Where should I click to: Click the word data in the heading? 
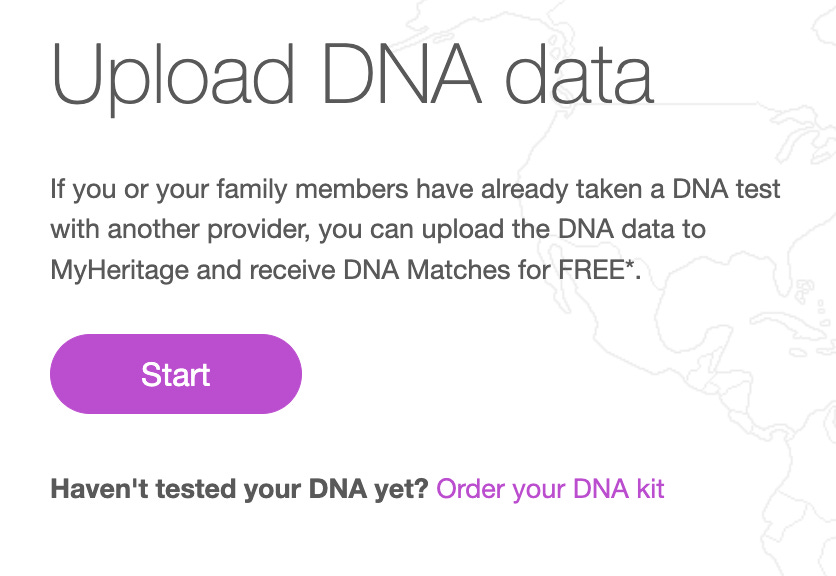pyautogui.click(x=579, y=75)
